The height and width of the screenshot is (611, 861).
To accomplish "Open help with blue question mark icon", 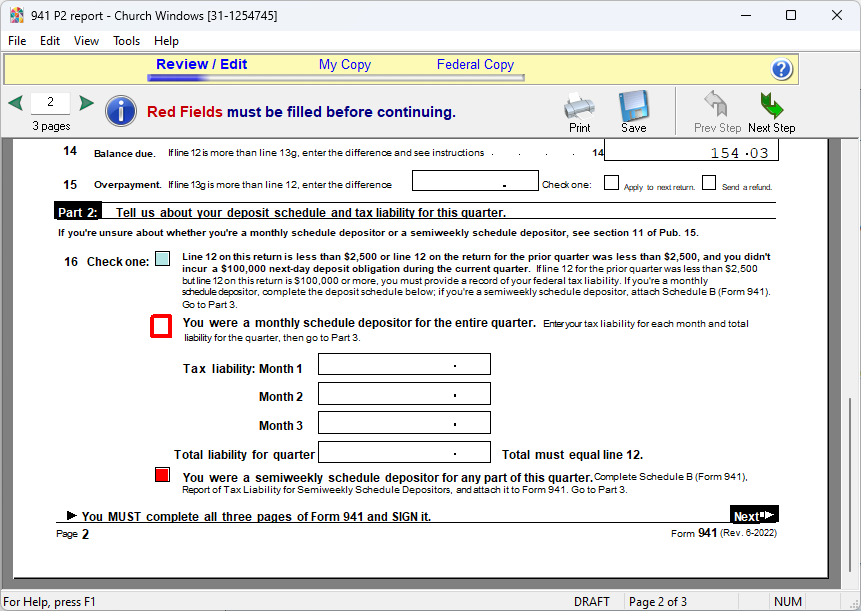I will click(782, 69).
